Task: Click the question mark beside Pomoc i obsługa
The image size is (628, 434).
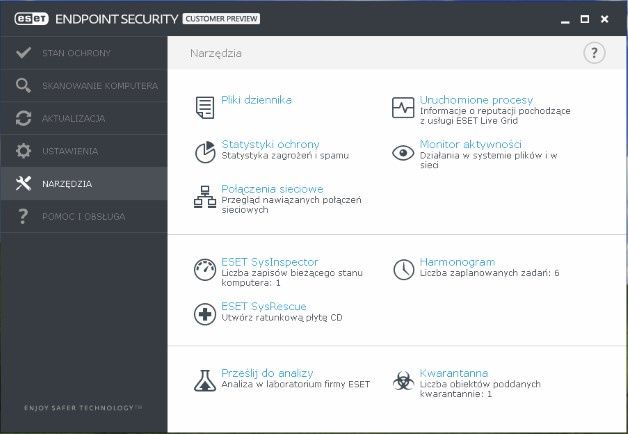Action: (23, 216)
